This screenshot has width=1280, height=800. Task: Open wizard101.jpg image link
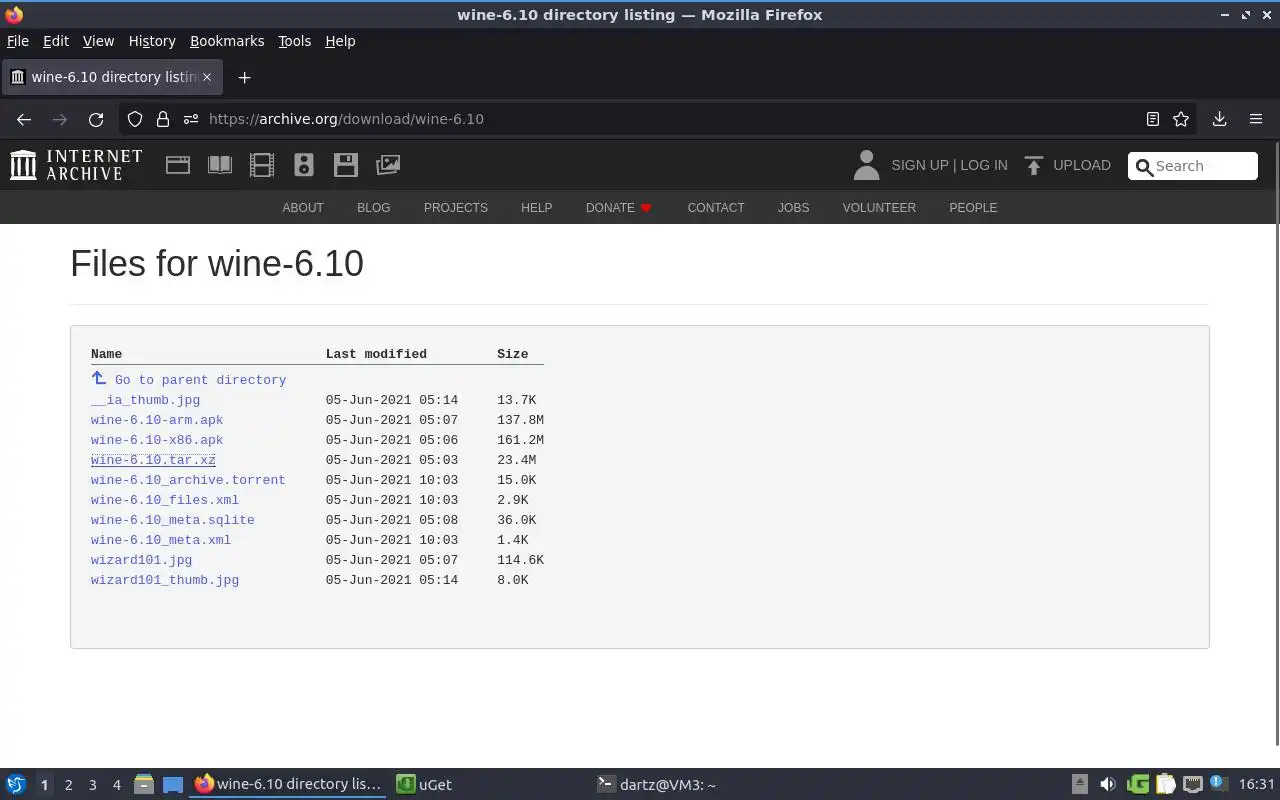click(x=141, y=560)
